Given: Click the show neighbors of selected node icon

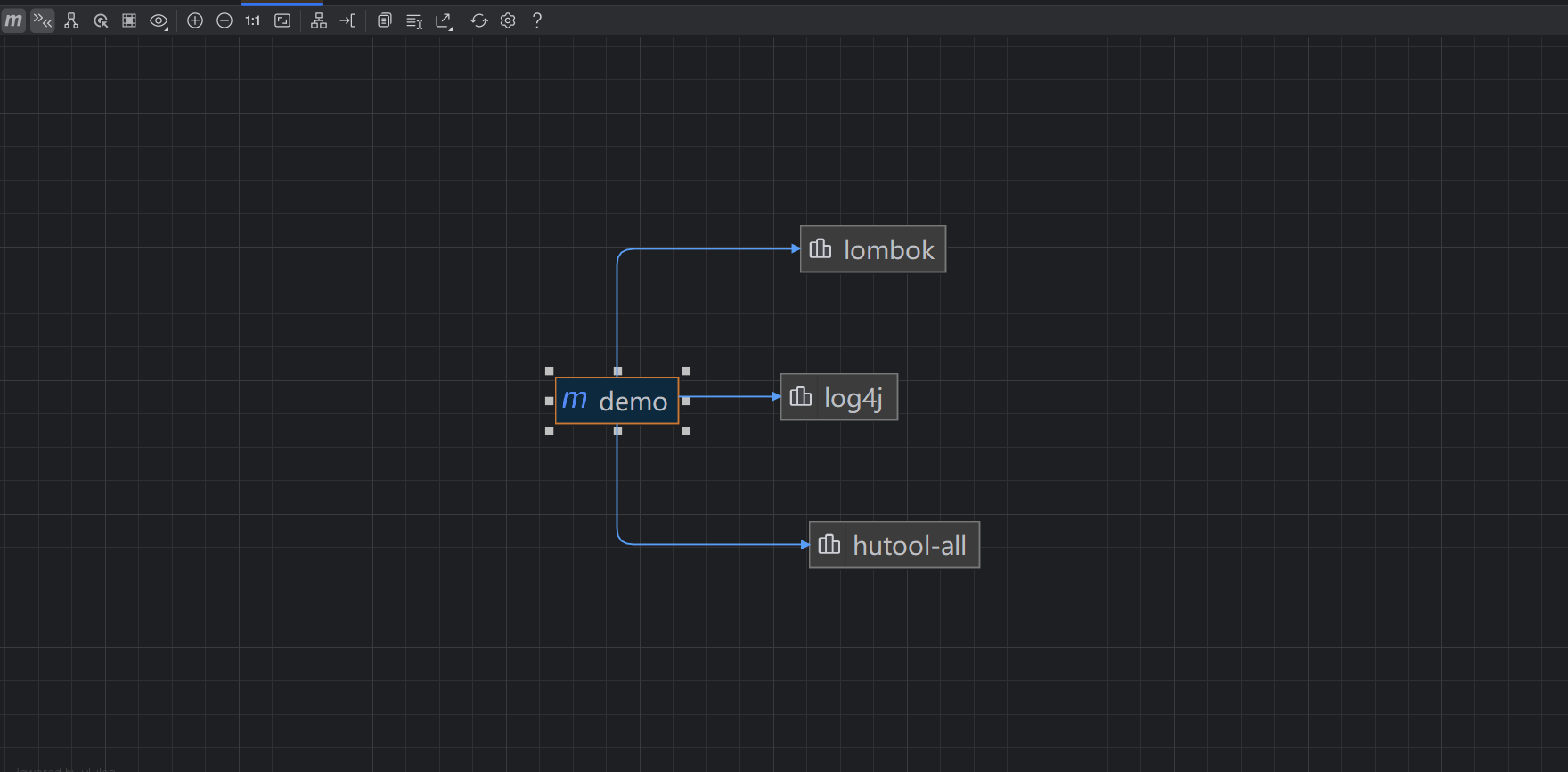Looking at the screenshot, I should [101, 20].
